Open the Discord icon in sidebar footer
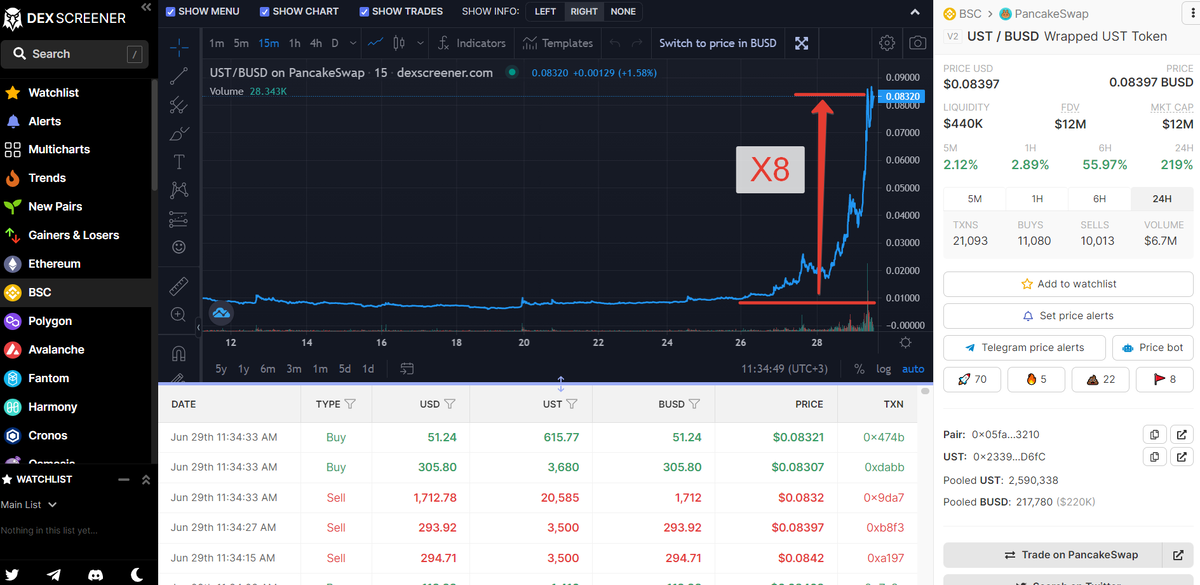 click(96, 574)
